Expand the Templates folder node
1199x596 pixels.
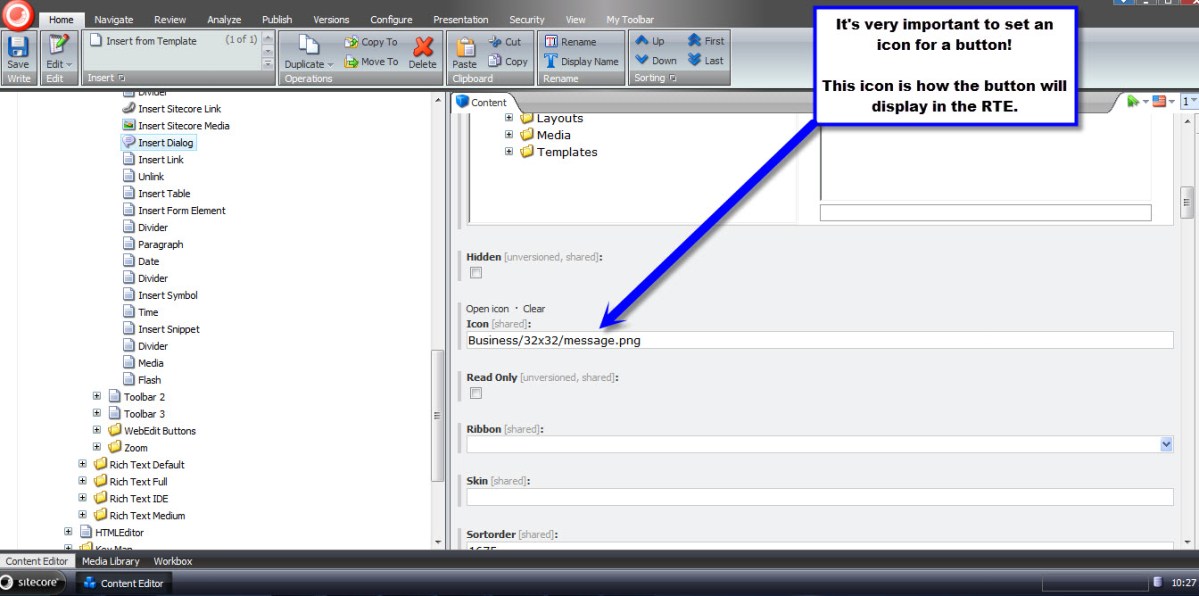point(509,152)
